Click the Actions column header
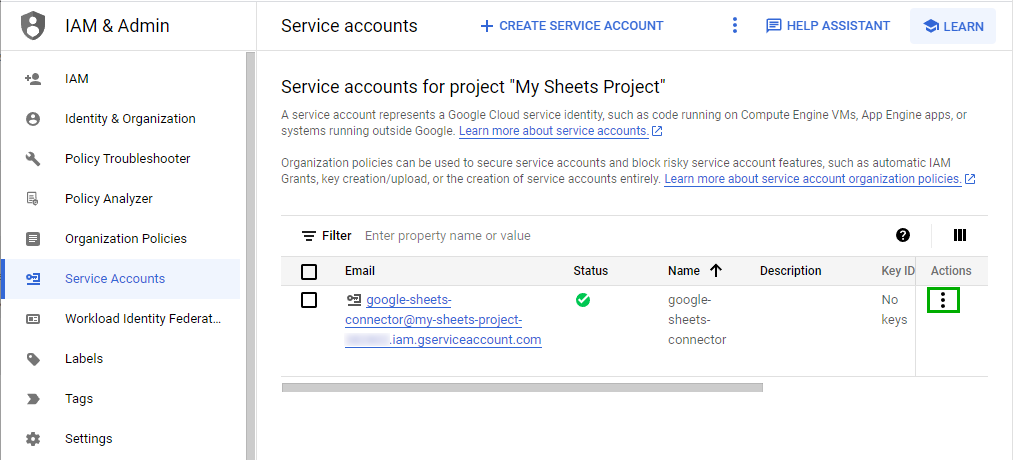Image resolution: width=1016 pixels, height=460 pixels. (x=951, y=271)
